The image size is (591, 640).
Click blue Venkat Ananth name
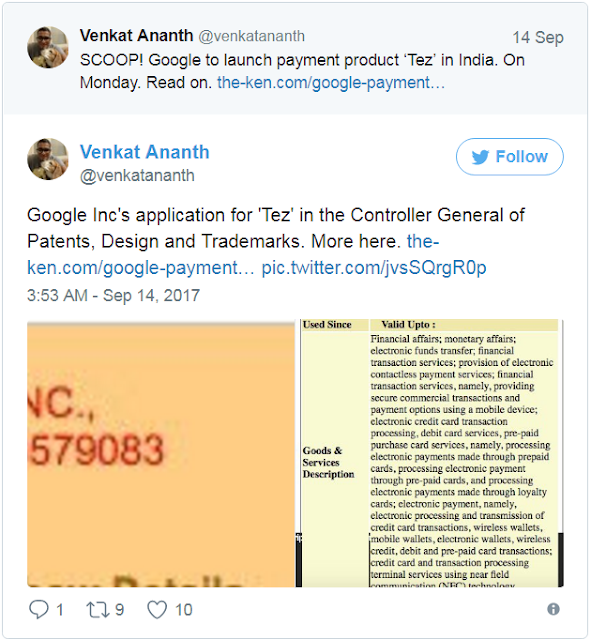pyautogui.click(x=144, y=152)
